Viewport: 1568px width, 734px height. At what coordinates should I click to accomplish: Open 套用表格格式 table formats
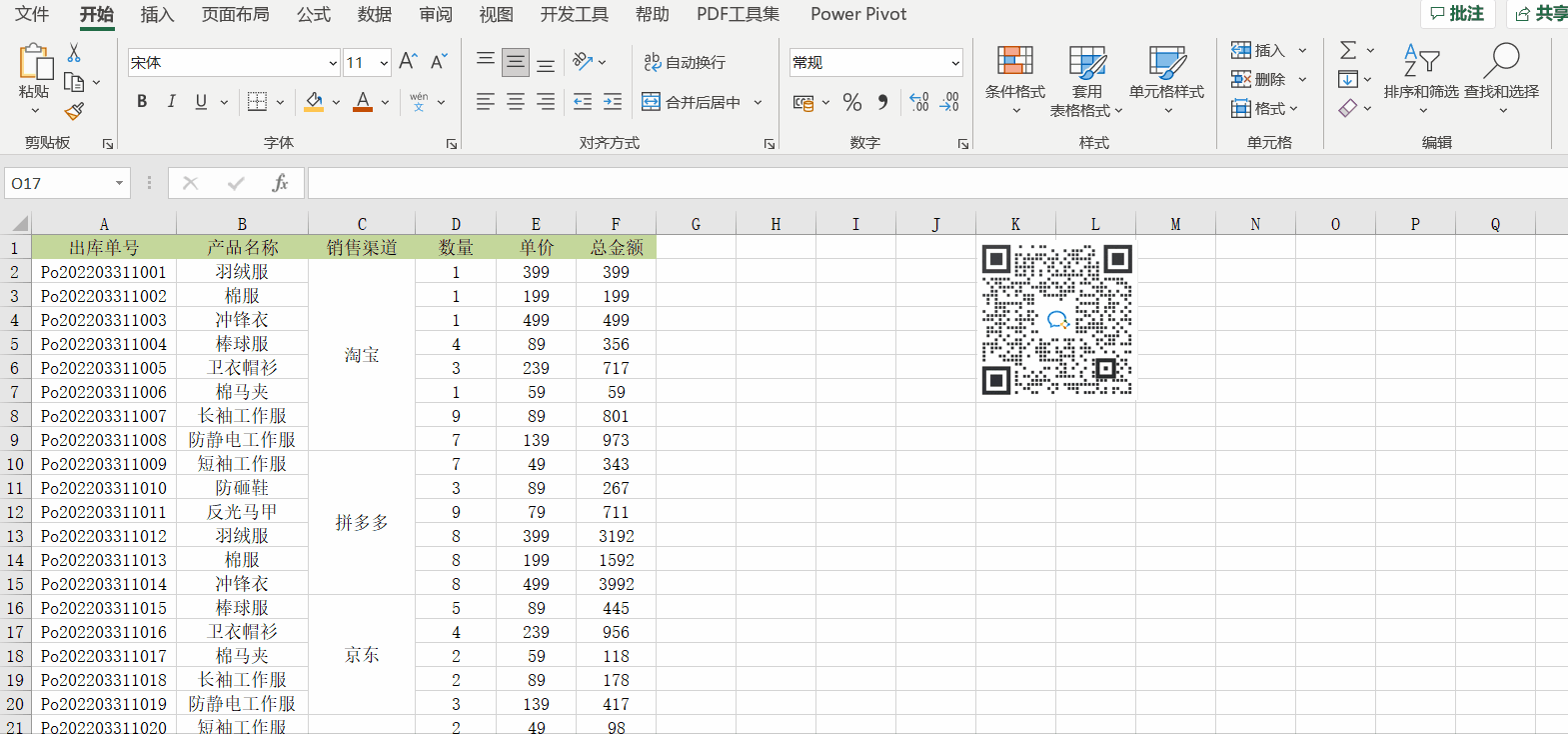click(1087, 80)
